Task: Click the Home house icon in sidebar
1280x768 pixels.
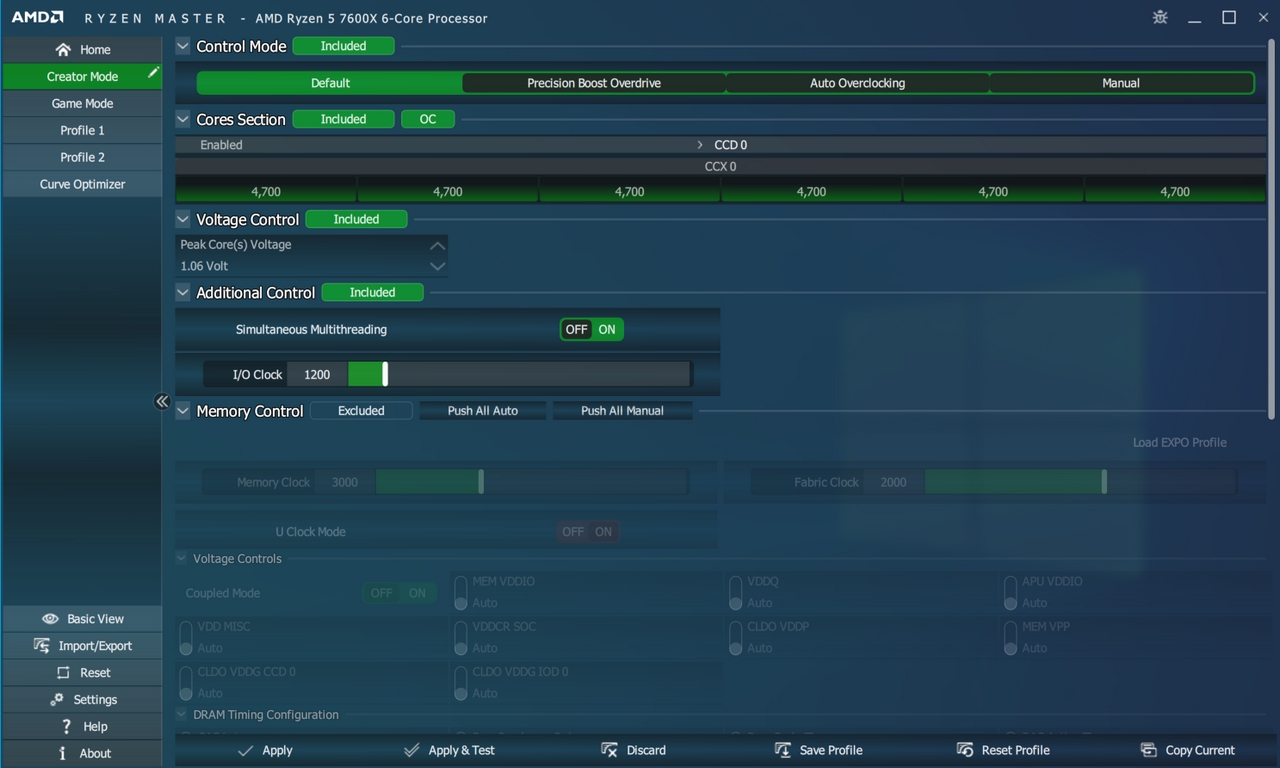Action: tap(63, 49)
